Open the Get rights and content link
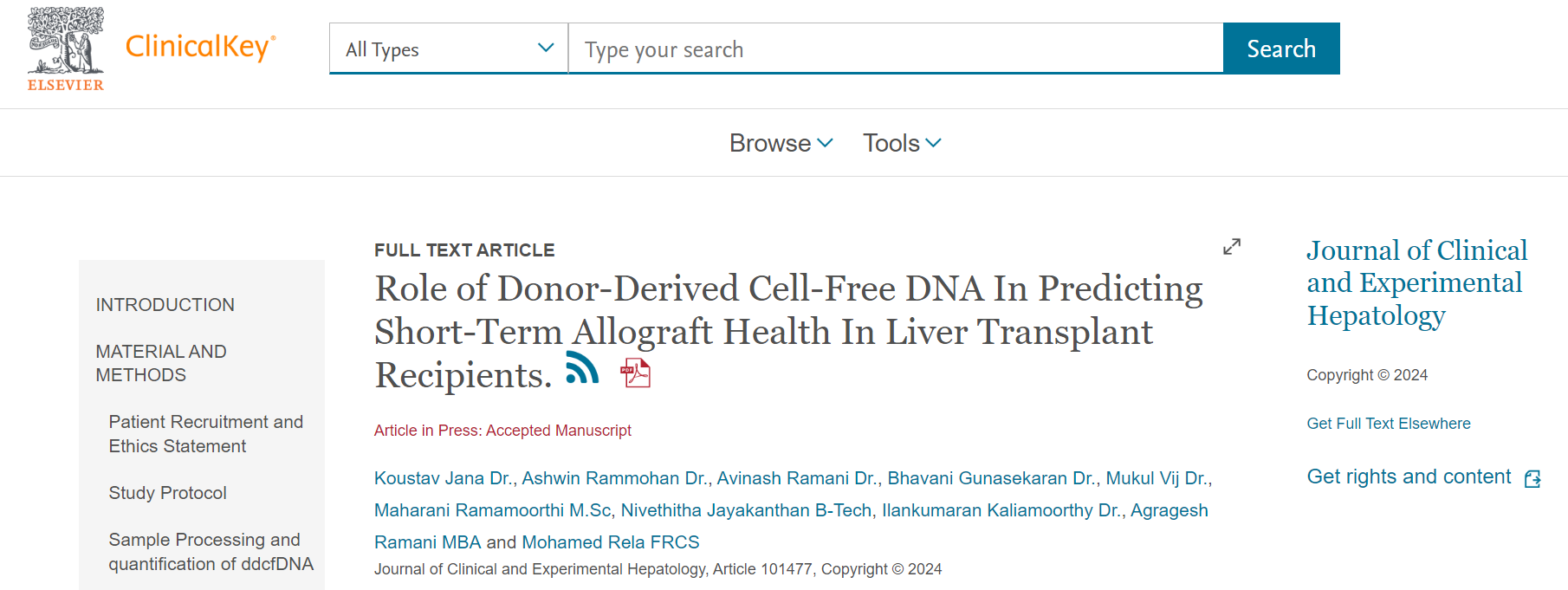Viewport: 1568px width, 590px height. pyautogui.click(x=1409, y=477)
